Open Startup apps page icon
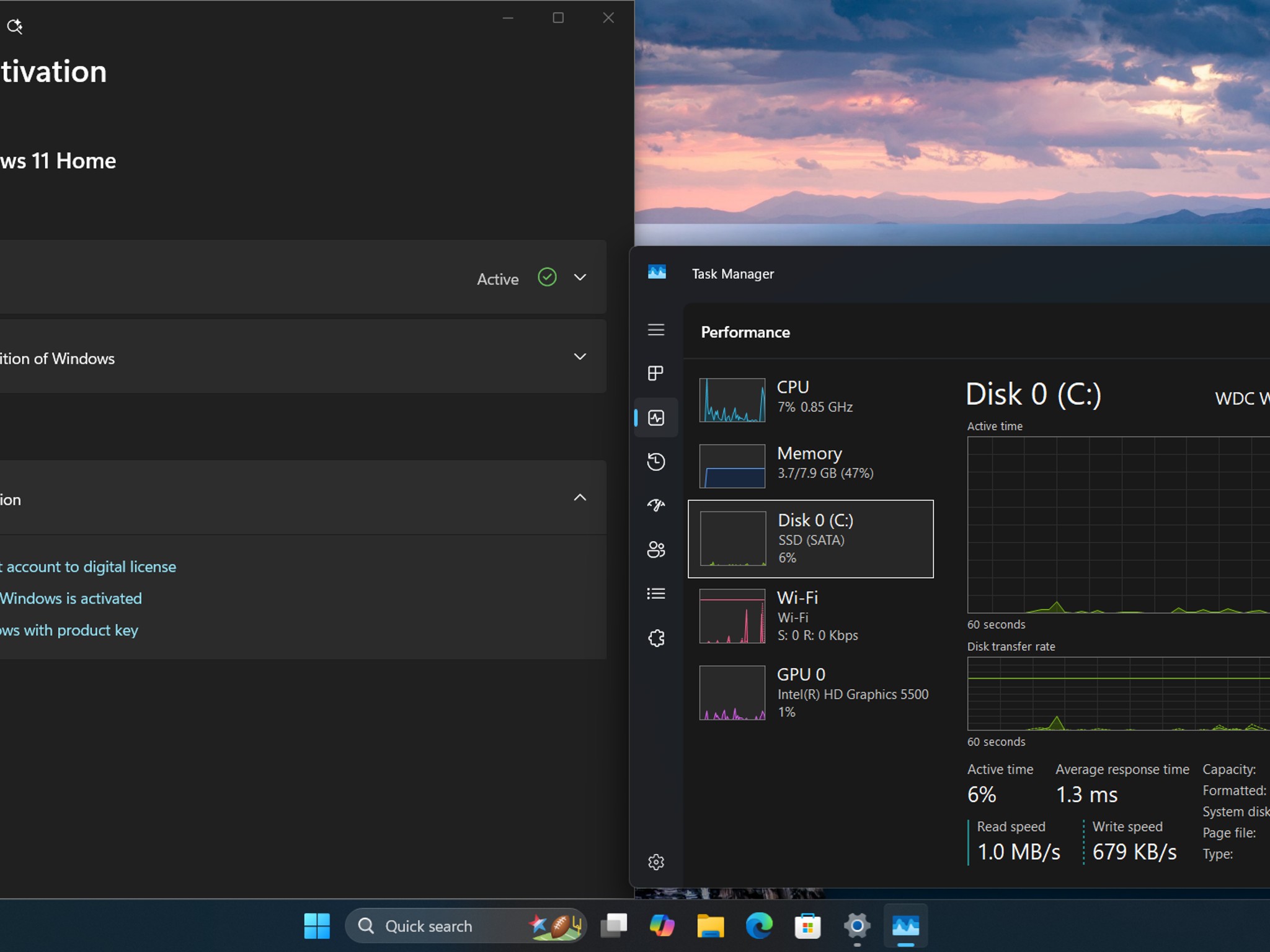The height and width of the screenshot is (952, 1270). (656, 506)
